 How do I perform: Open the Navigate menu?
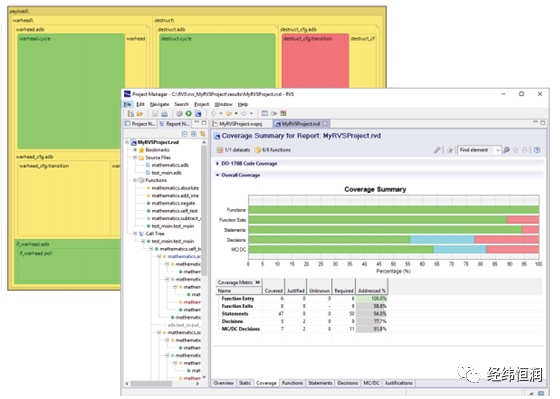pos(159,104)
